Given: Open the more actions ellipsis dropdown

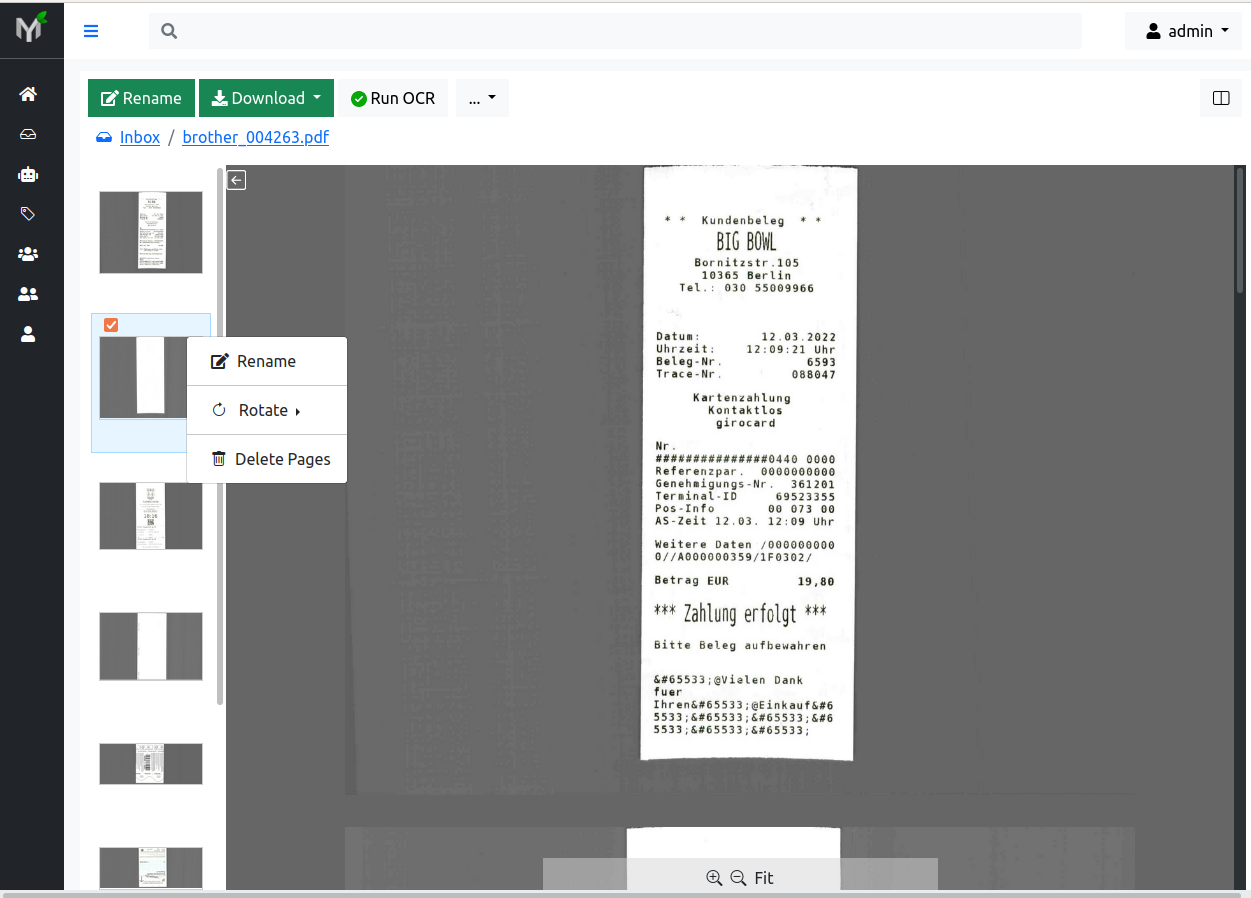Looking at the screenshot, I should tap(482, 98).
